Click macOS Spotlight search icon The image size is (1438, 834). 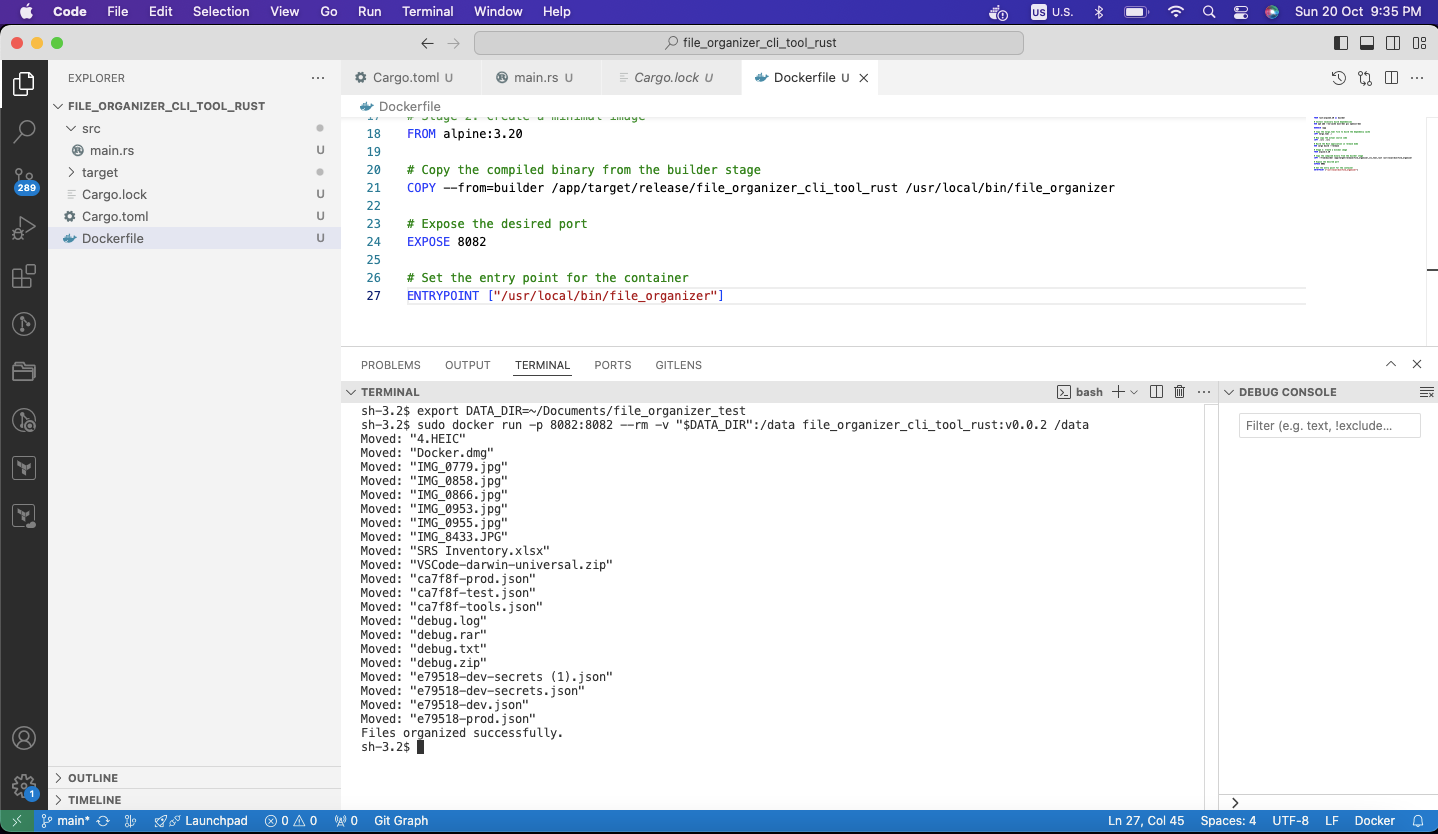pos(1209,12)
